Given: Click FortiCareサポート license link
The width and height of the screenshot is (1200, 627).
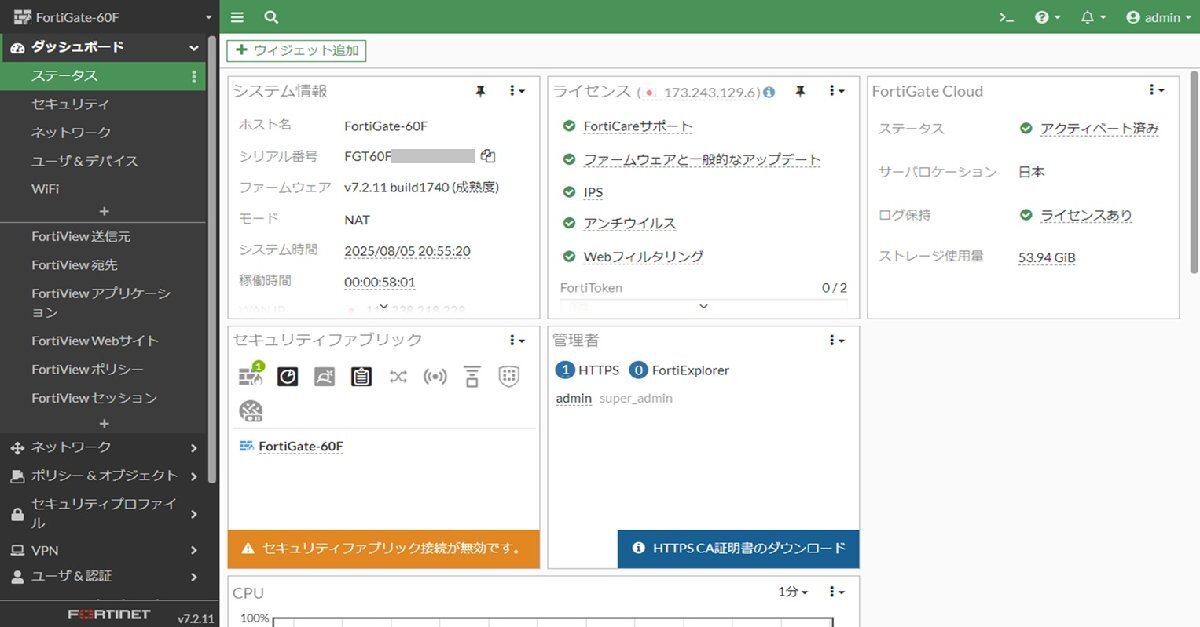Looking at the screenshot, I should 638,127.
